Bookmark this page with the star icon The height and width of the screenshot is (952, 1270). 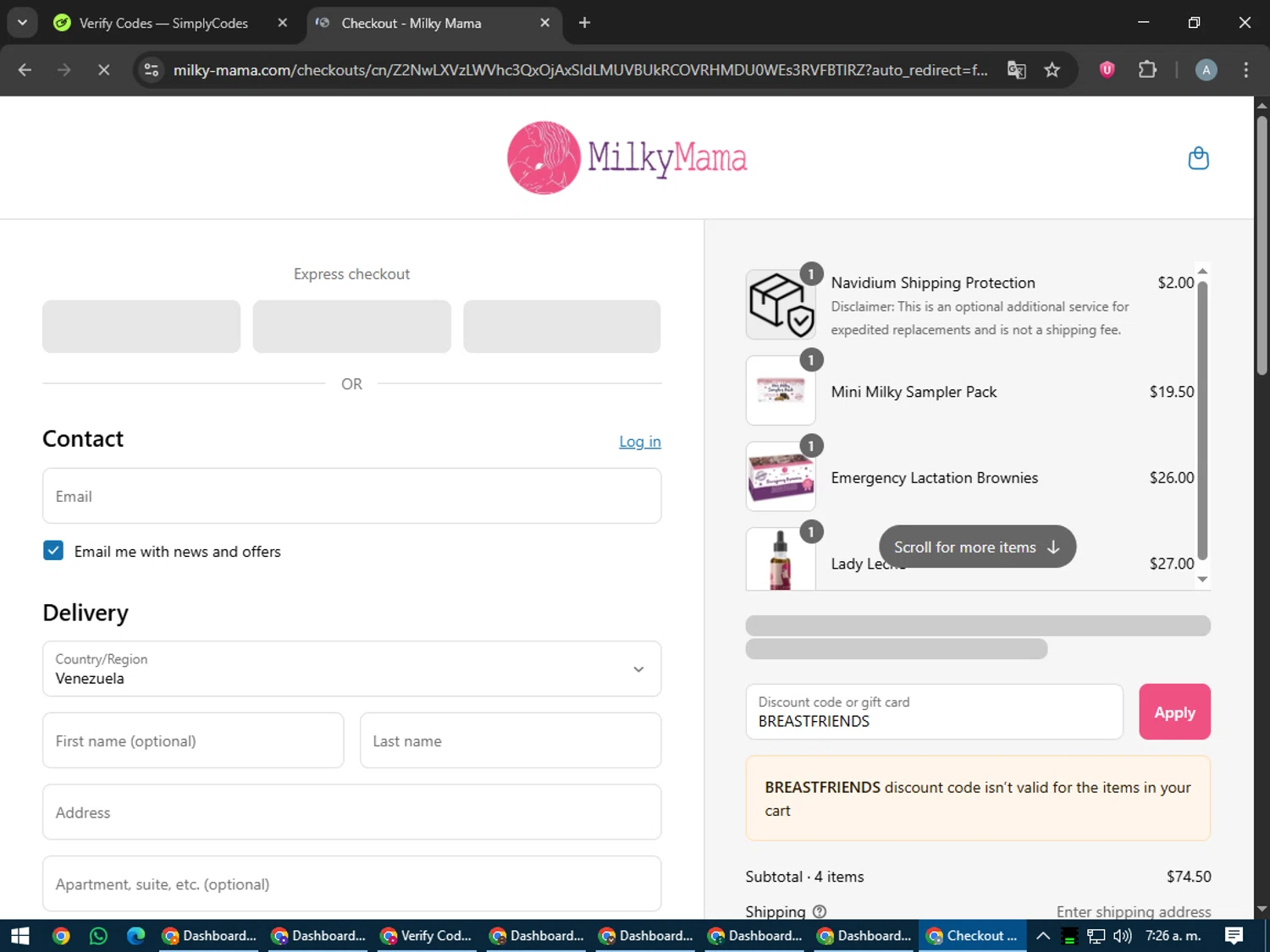click(x=1052, y=70)
